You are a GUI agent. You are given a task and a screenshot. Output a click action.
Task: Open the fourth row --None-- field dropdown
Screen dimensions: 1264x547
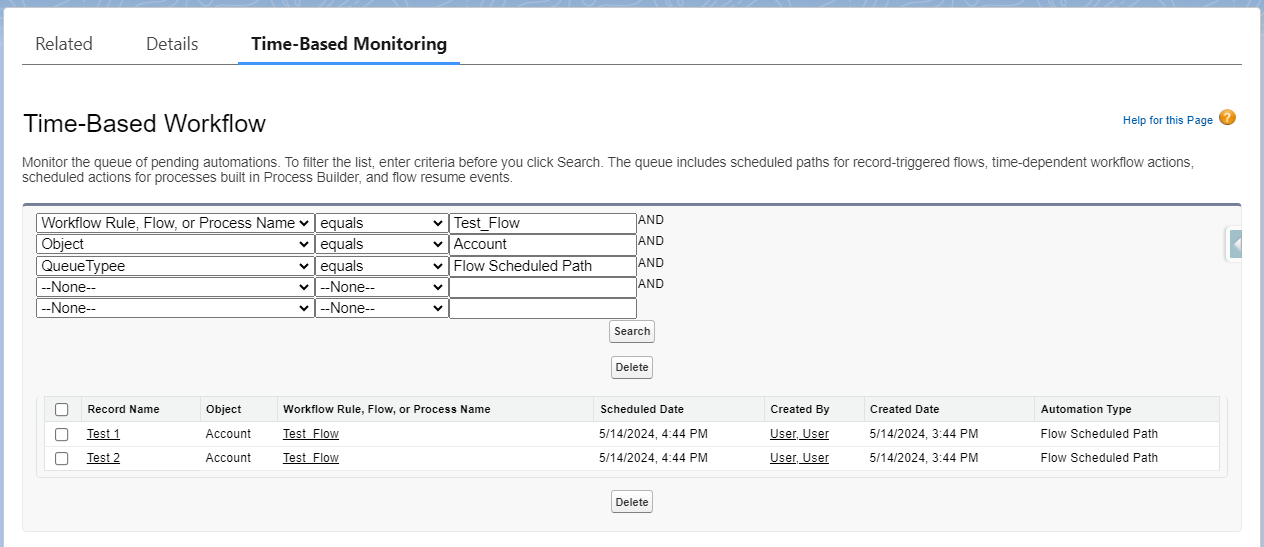[x=174, y=287]
